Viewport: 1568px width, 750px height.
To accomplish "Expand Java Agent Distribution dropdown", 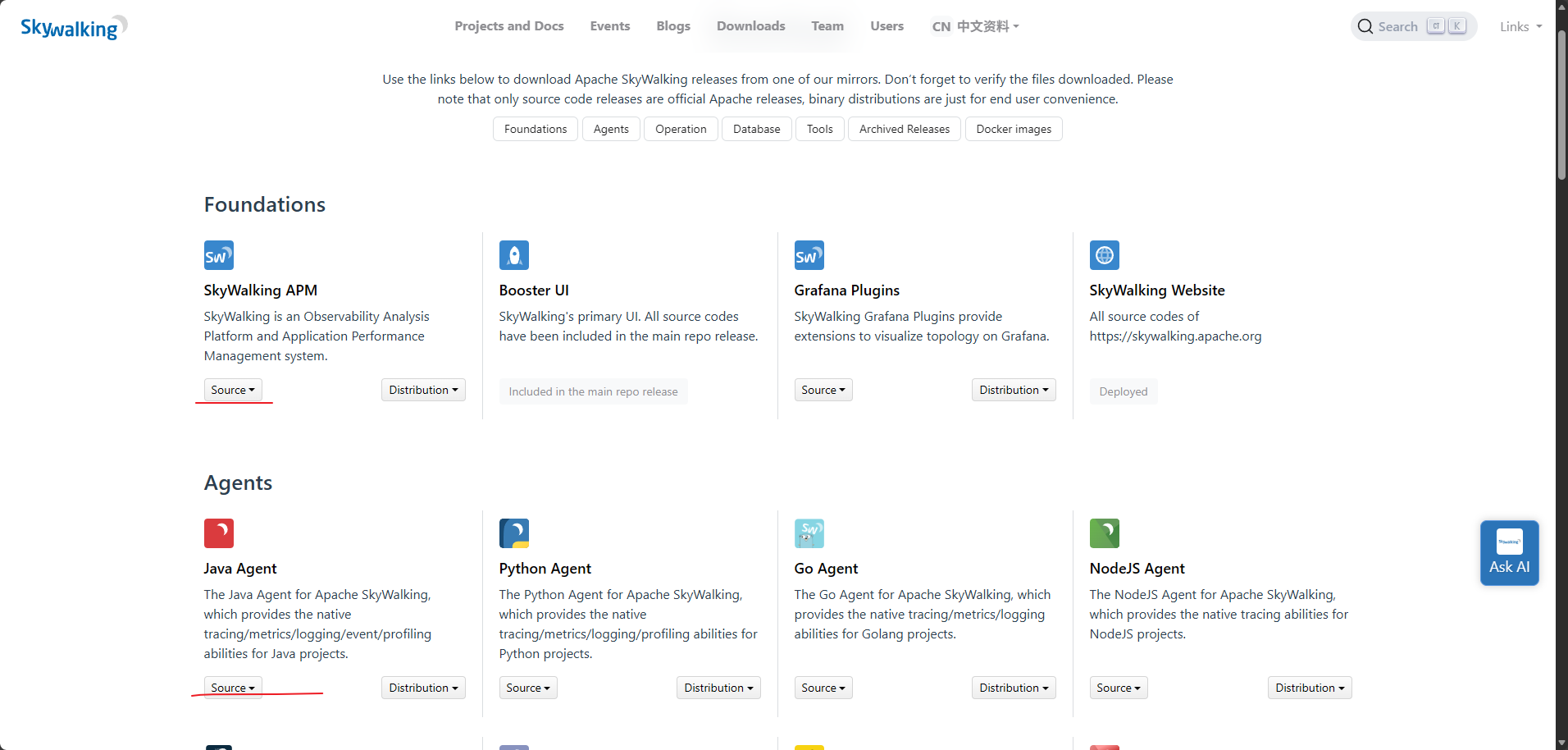I will (423, 688).
